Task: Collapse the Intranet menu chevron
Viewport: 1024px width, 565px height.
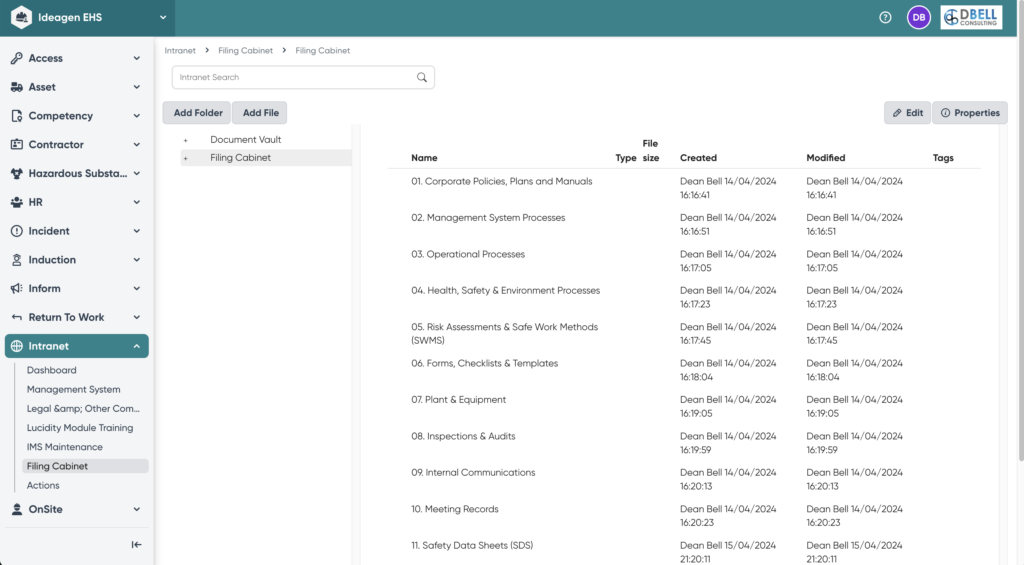Action: click(136, 346)
